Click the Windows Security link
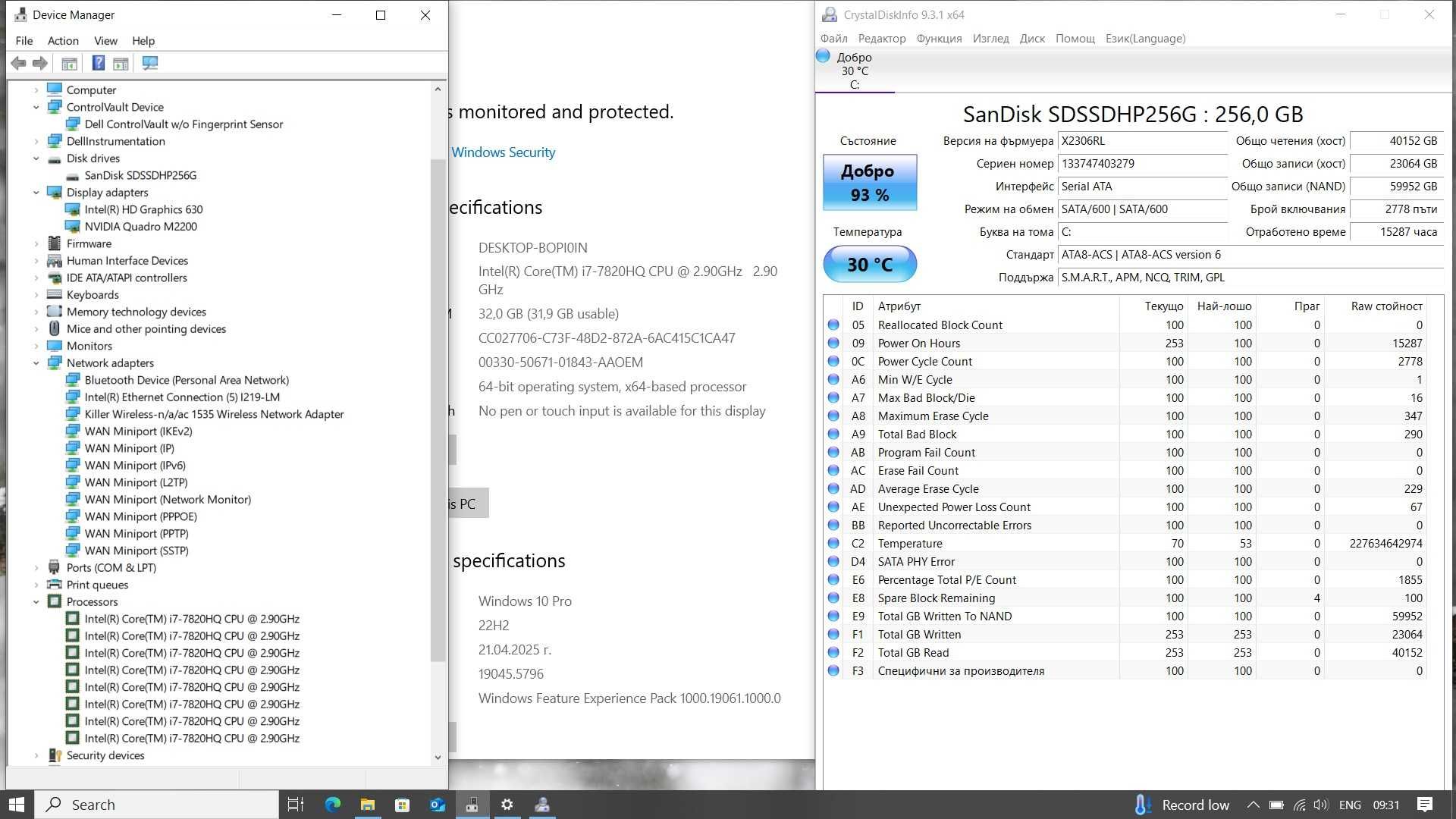Viewport: 1456px width, 819px height. click(504, 152)
